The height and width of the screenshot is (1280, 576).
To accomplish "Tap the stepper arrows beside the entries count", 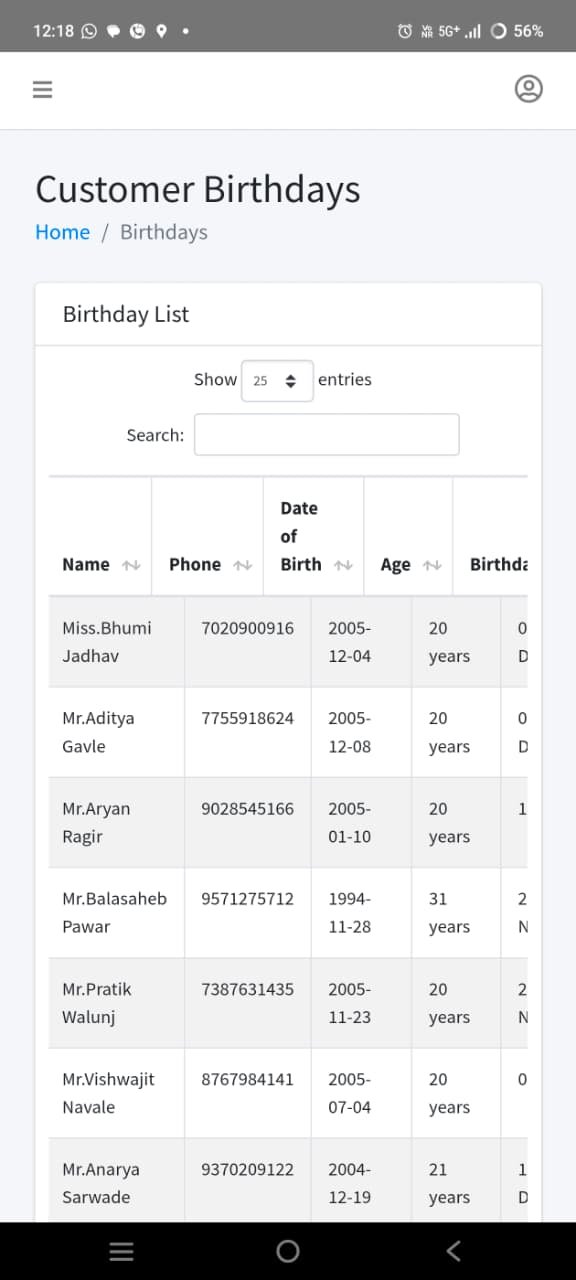I will (x=291, y=380).
